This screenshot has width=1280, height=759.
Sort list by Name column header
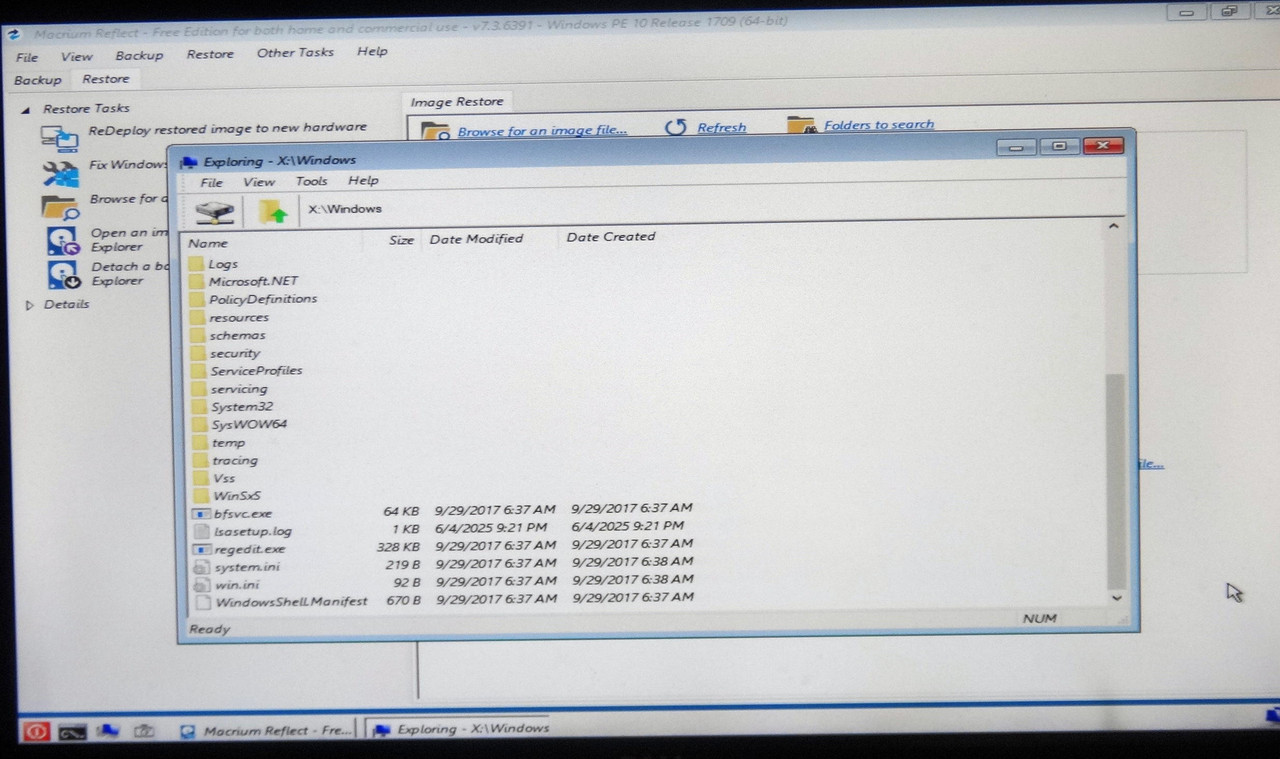pyautogui.click(x=208, y=244)
